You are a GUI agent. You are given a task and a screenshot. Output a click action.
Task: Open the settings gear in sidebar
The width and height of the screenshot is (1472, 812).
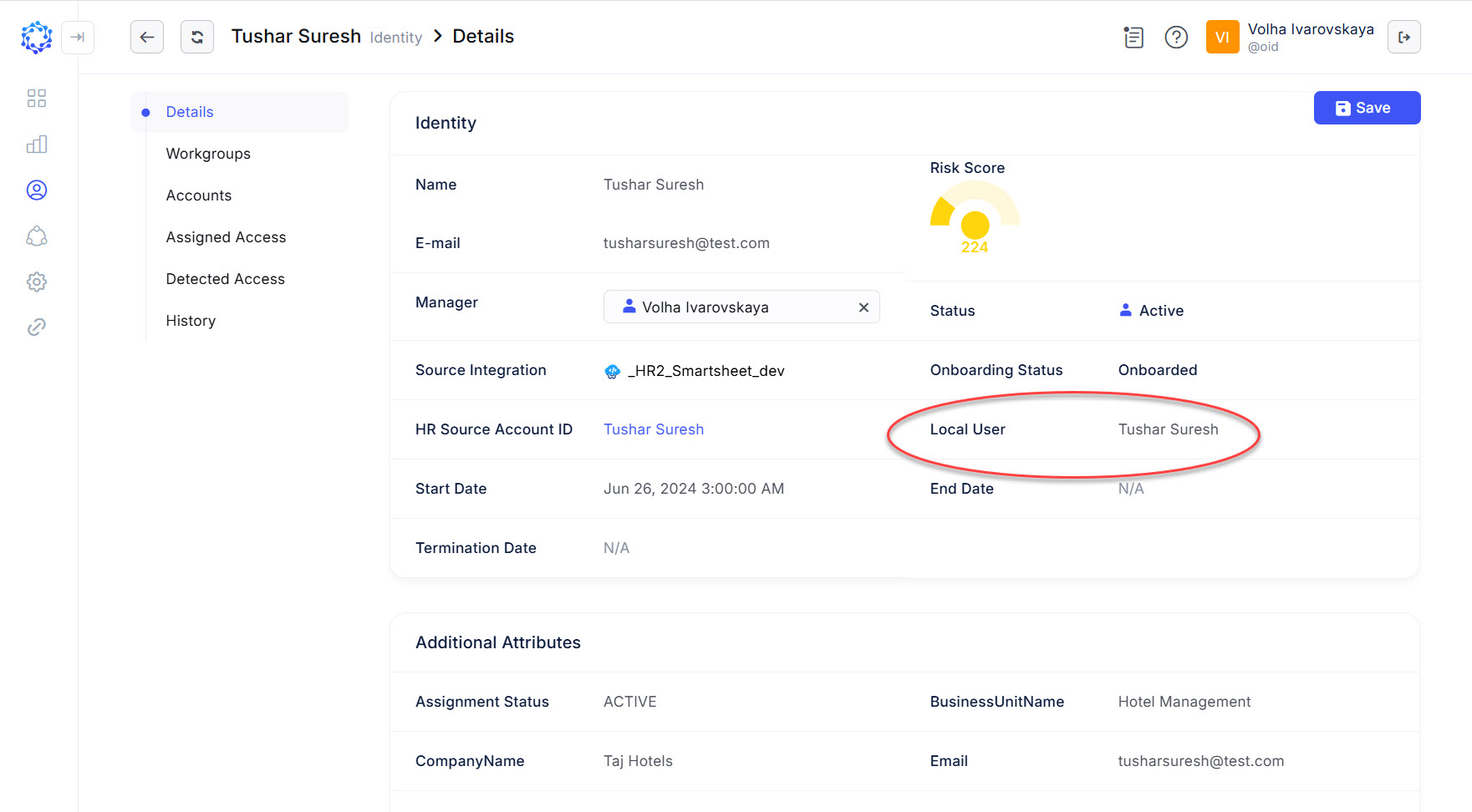(x=36, y=282)
